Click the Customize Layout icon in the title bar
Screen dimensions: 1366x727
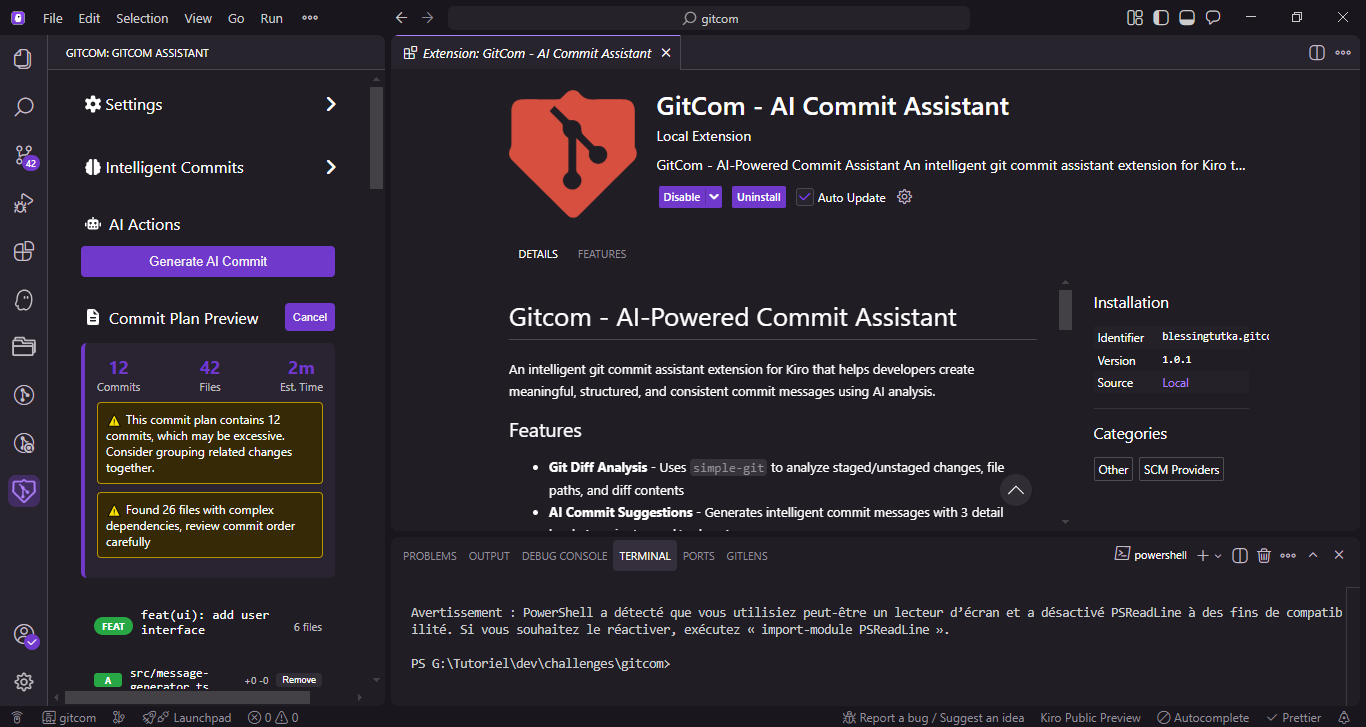click(x=1135, y=18)
